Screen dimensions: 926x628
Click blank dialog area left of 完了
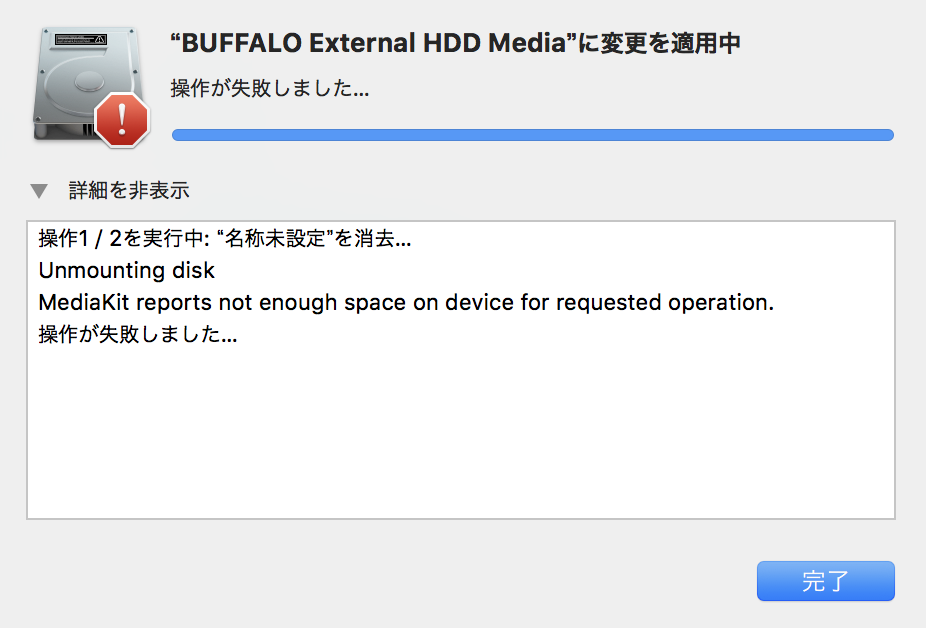pos(400,582)
